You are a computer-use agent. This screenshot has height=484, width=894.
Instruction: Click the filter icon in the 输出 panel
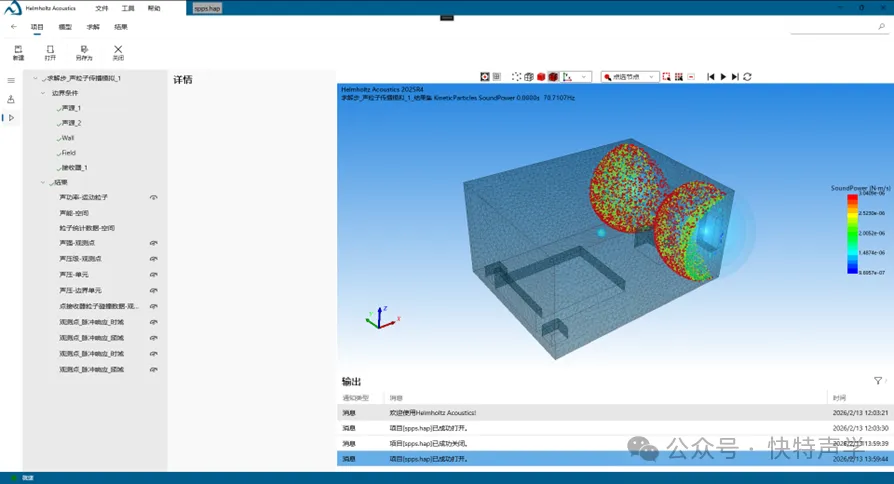point(878,381)
